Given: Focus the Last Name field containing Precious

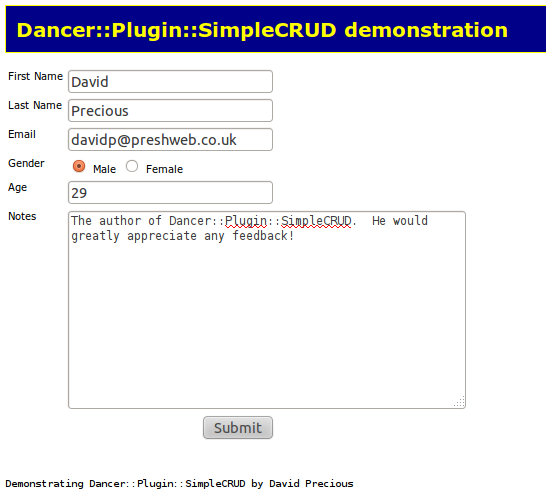Looking at the screenshot, I should (170, 111).
